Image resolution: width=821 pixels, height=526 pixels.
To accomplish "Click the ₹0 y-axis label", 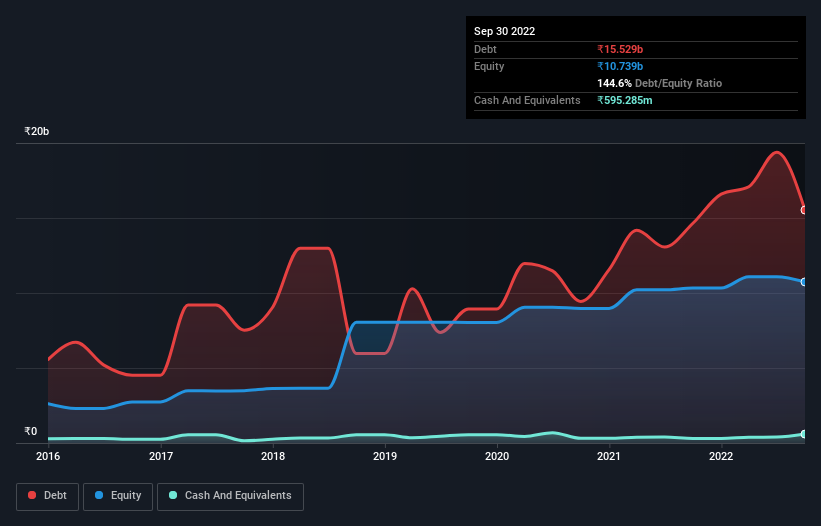I will tap(31, 431).
